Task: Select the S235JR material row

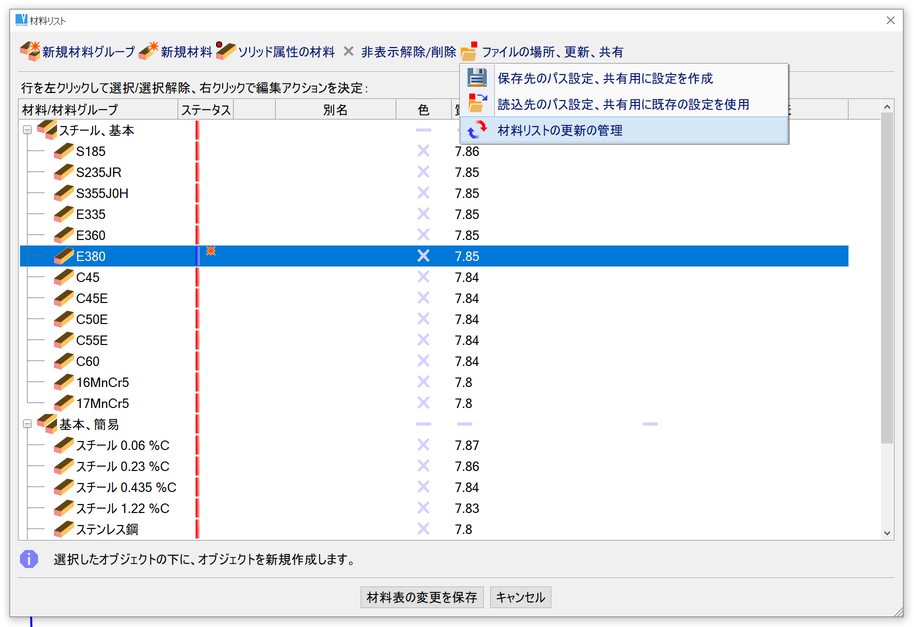Action: (98, 172)
